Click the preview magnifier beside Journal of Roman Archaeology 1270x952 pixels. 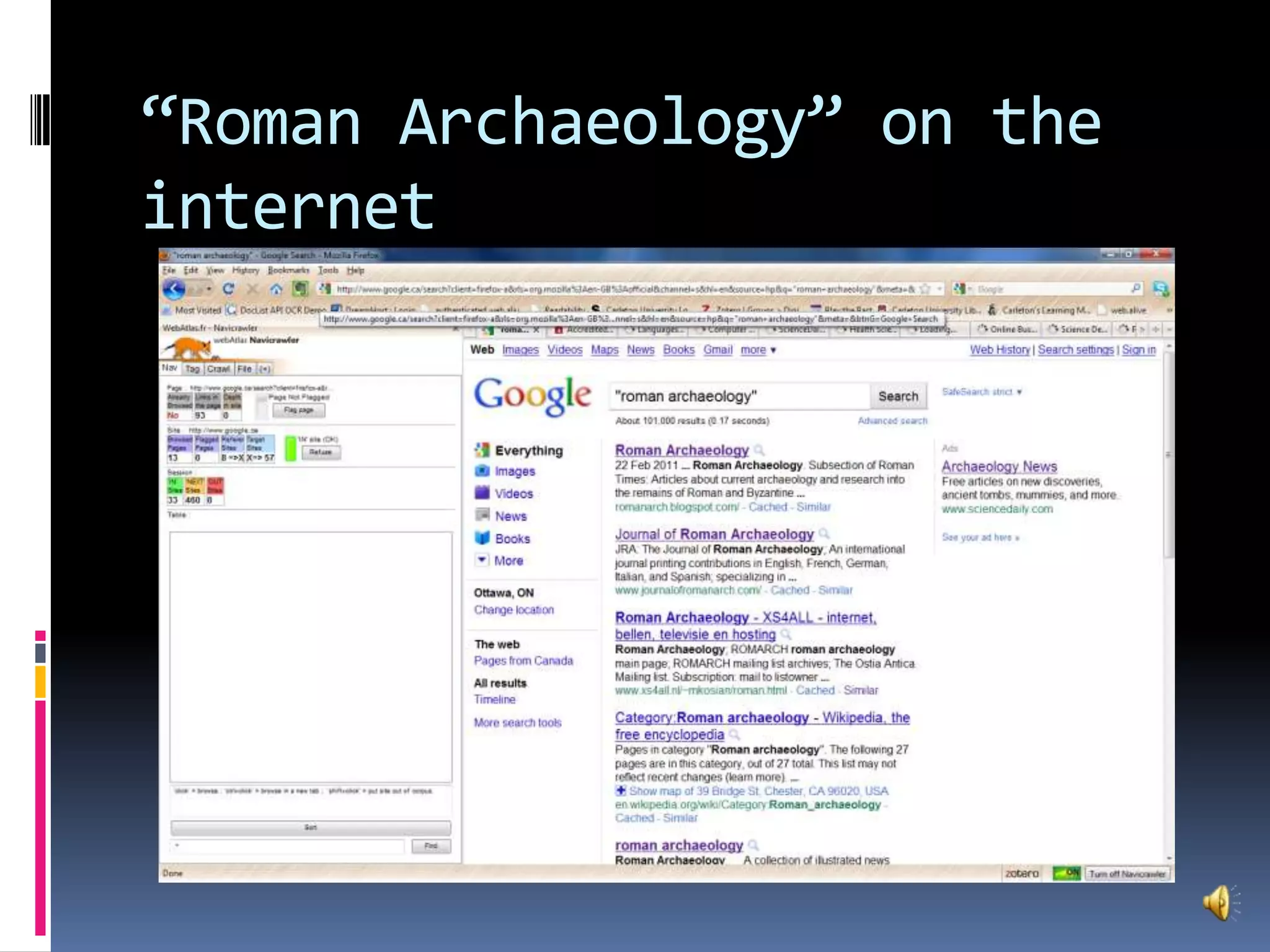824,534
